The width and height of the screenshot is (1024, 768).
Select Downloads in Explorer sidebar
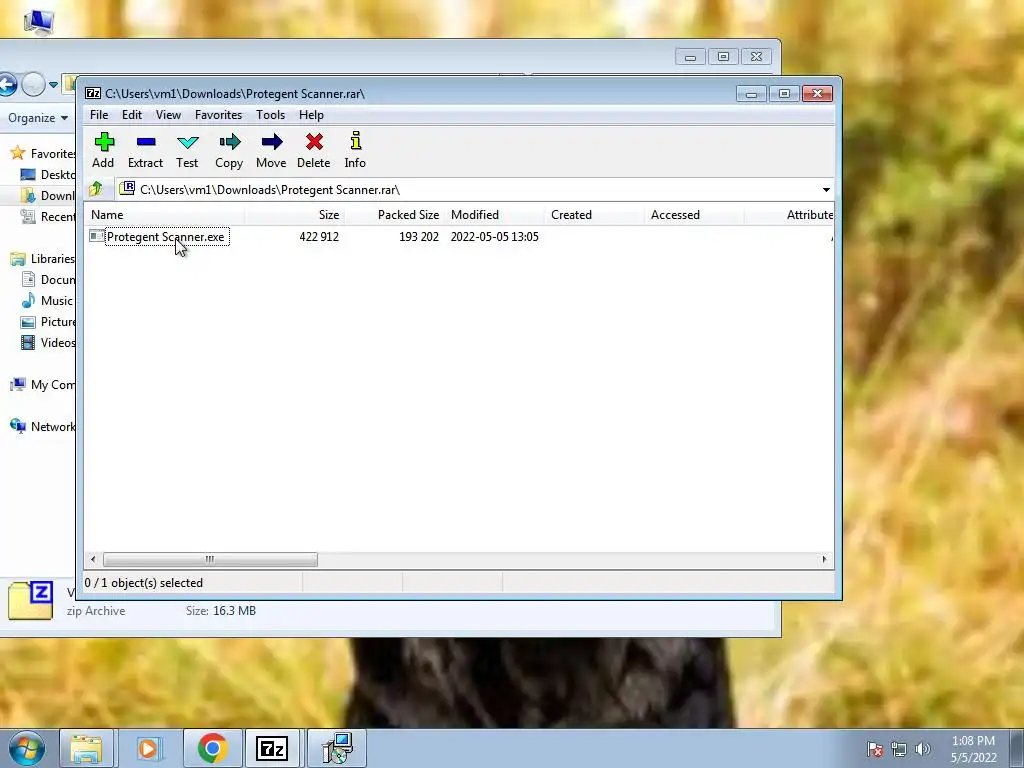(48, 195)
